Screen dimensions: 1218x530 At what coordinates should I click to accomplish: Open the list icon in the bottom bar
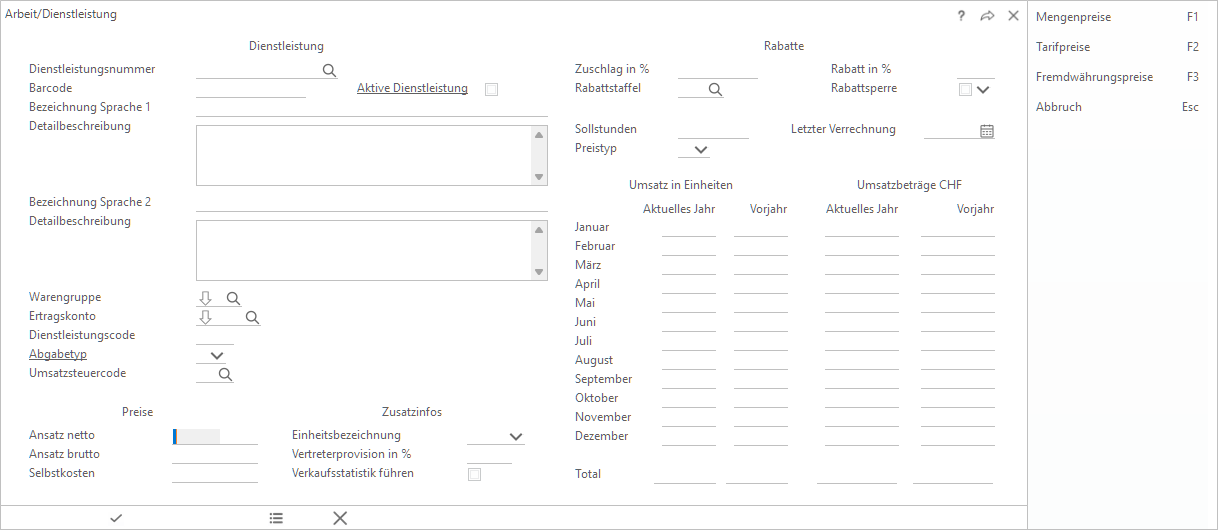(276, 517)
